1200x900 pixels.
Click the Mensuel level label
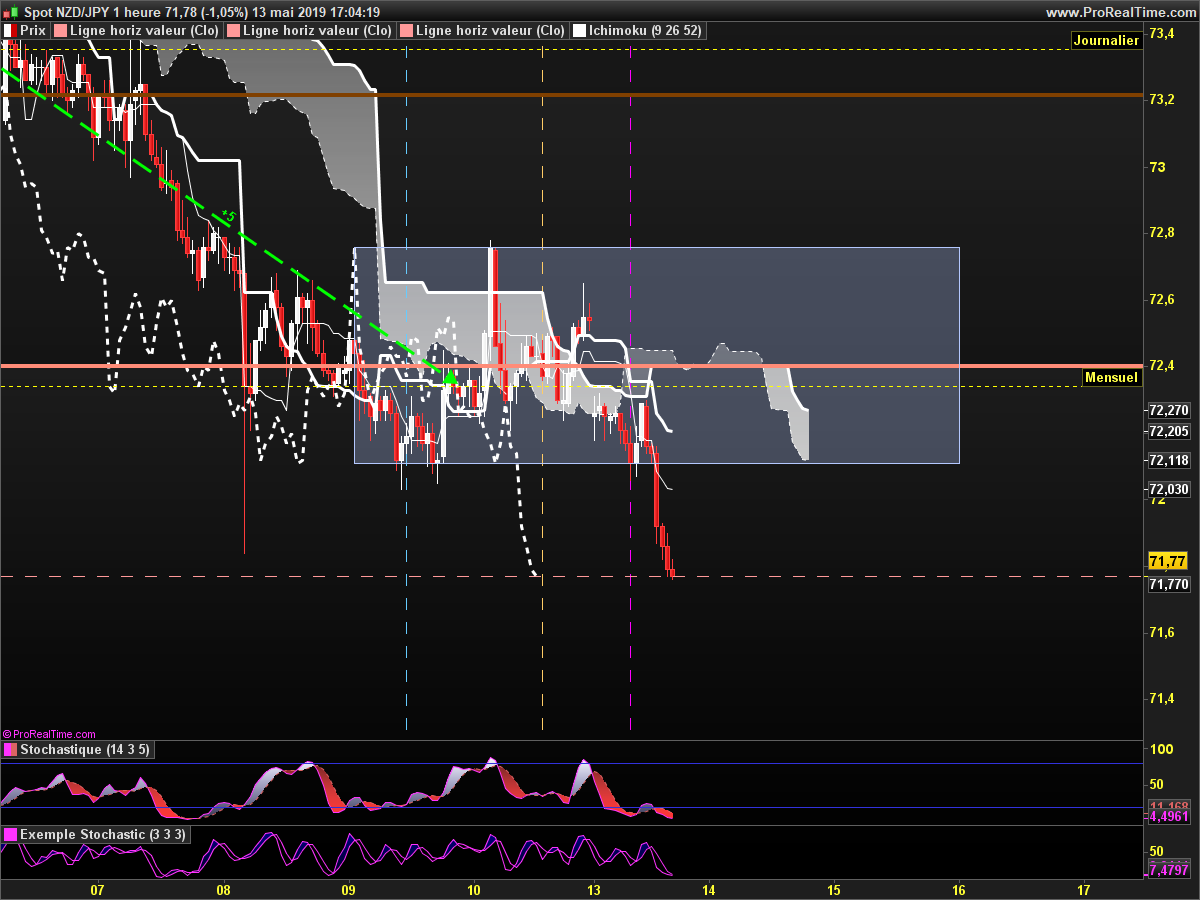tap(1112, 377)
